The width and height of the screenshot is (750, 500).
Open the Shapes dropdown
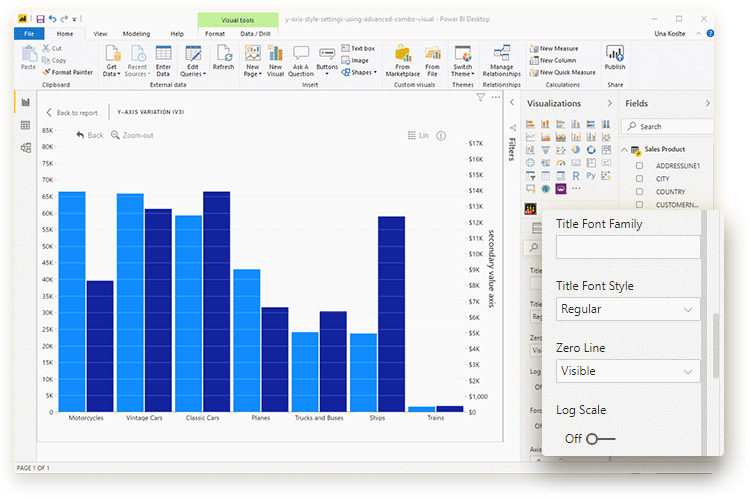(x=359, y=72)
